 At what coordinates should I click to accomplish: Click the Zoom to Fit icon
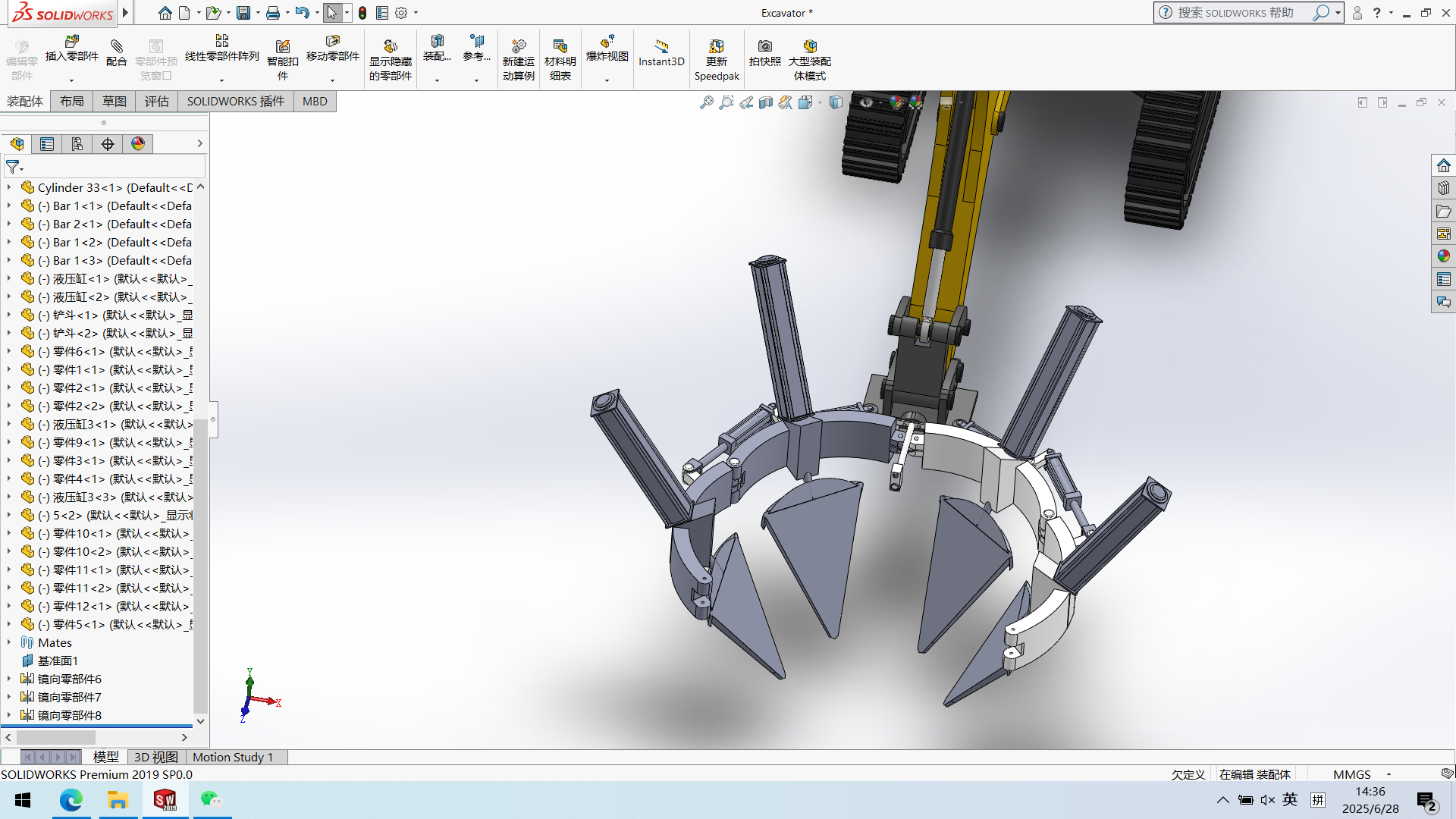coord(707,102)
